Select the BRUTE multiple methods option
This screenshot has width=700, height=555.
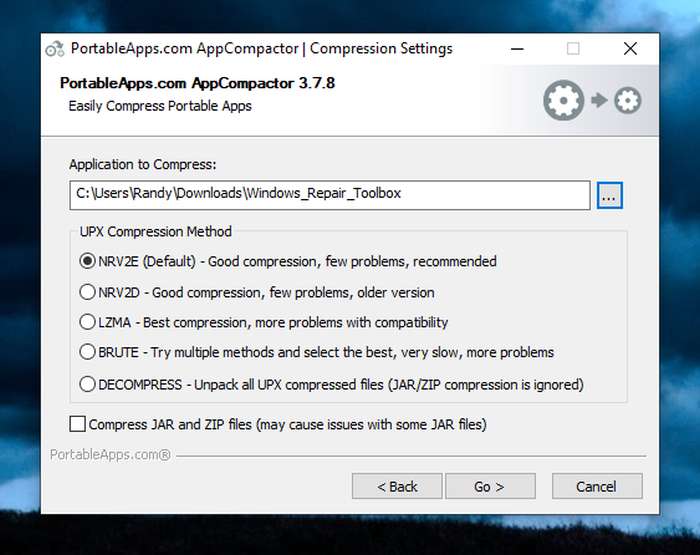pos(87,352)
